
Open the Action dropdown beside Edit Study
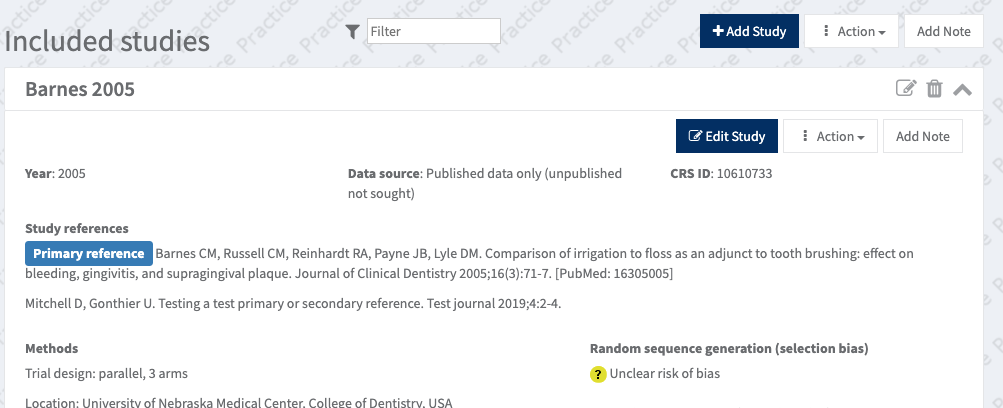(831, 136)
